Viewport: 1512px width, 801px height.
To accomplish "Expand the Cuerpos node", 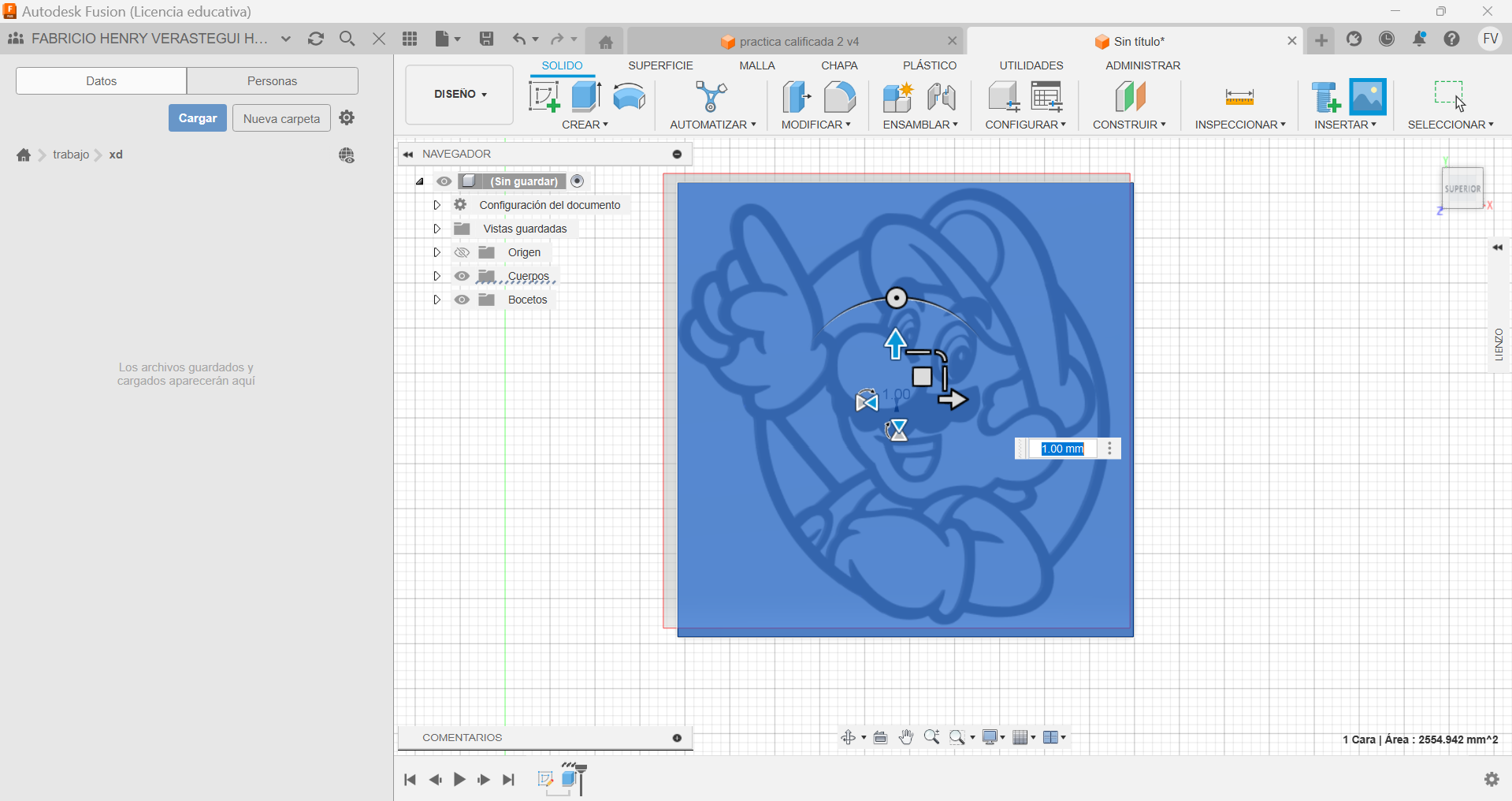I will (437, 276).
